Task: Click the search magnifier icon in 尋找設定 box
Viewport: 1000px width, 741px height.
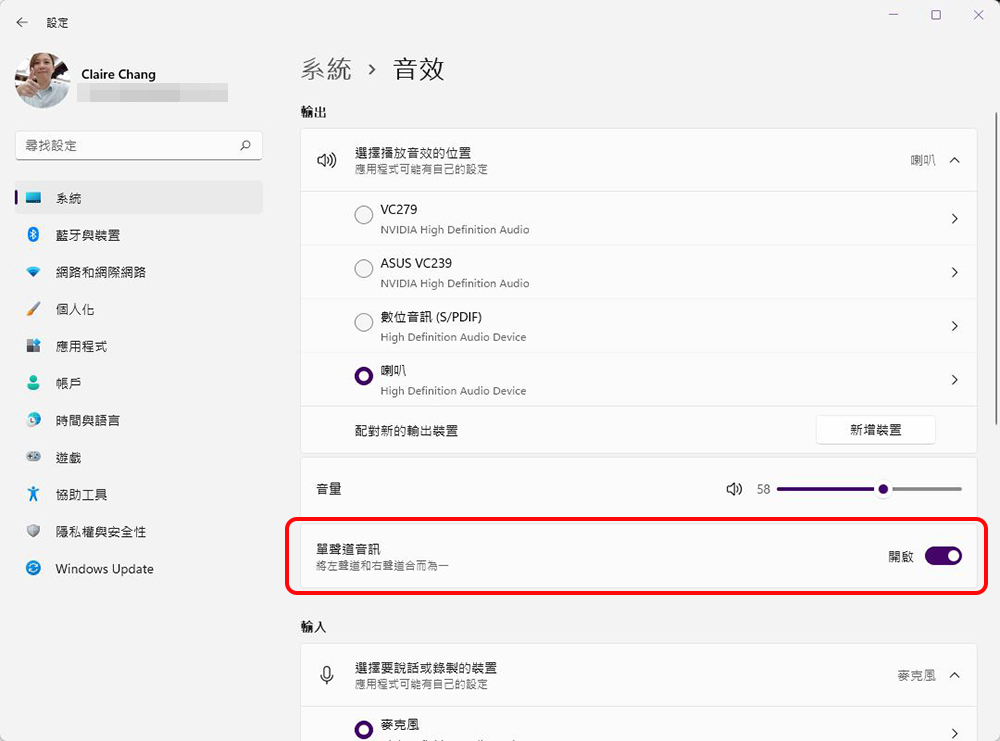Action: coord(245,145)
